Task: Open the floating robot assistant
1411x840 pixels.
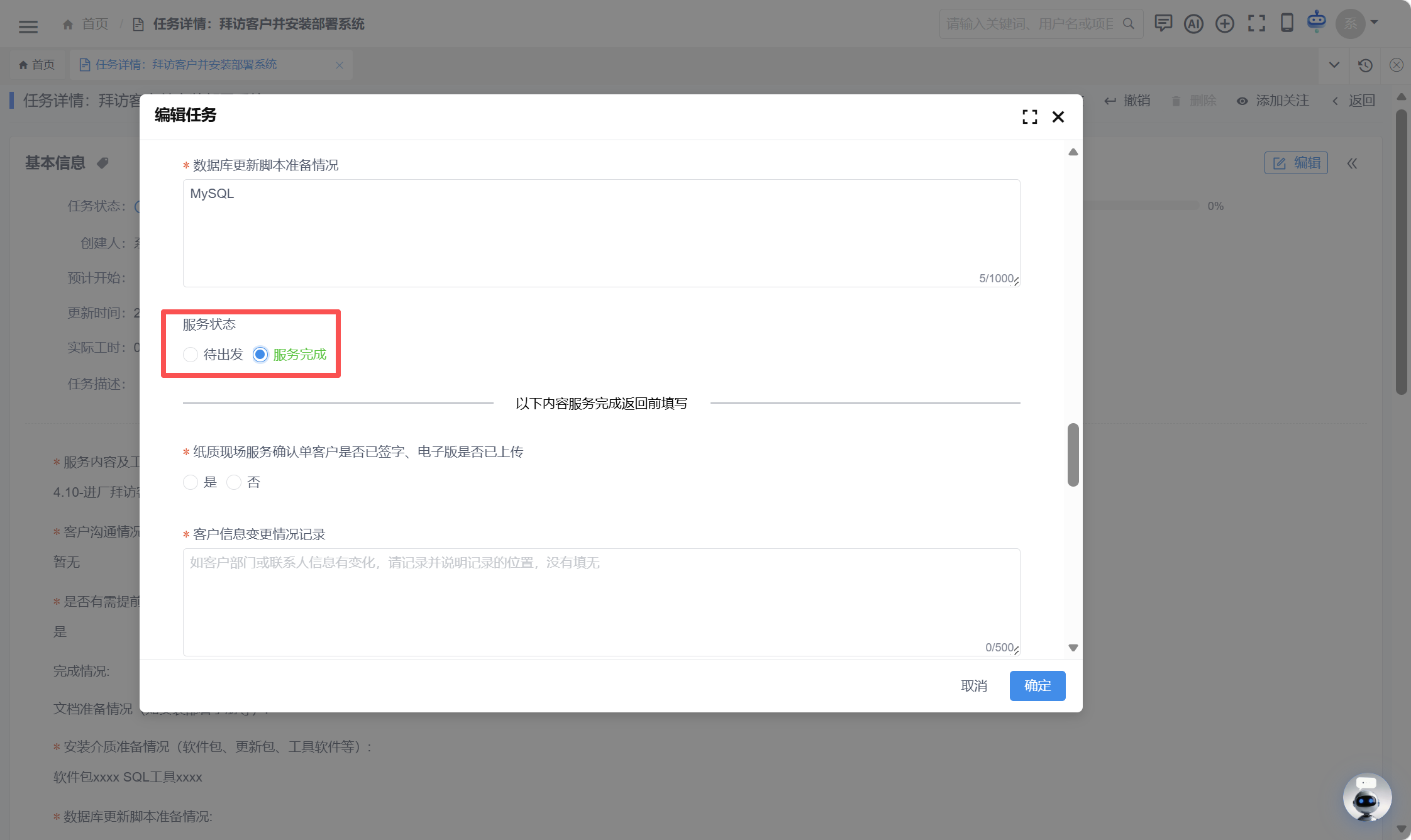Action: 1367,797
